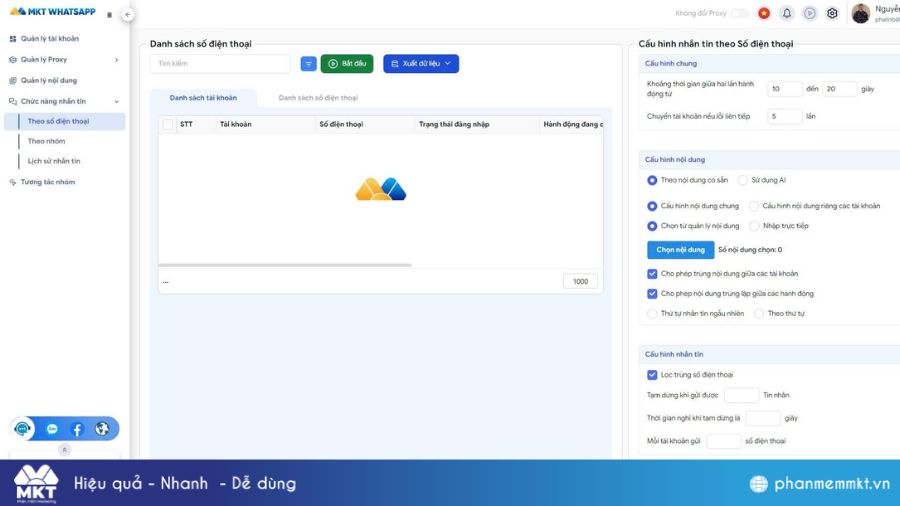Open Tương tác nhóm in sidebar
The image size is (900, 506).
pyautogui.click(x=48, y=182)
